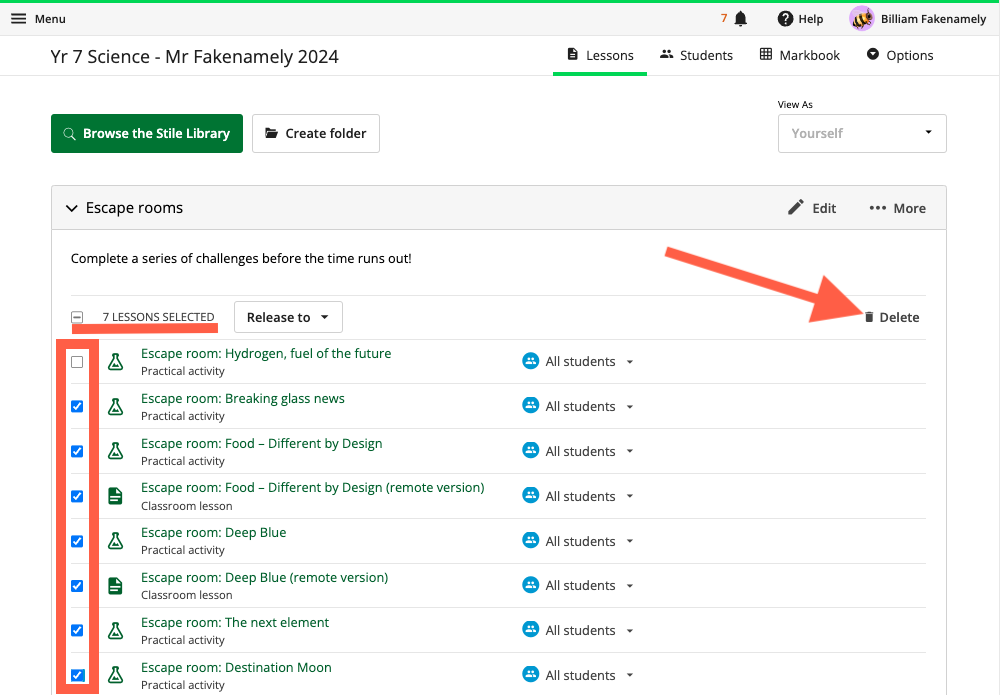Screen dimensions: 1000x695
Task: Open Billiam Fakenamely's bee avatar
Action: pyautogui.click(x=861, y=18)
